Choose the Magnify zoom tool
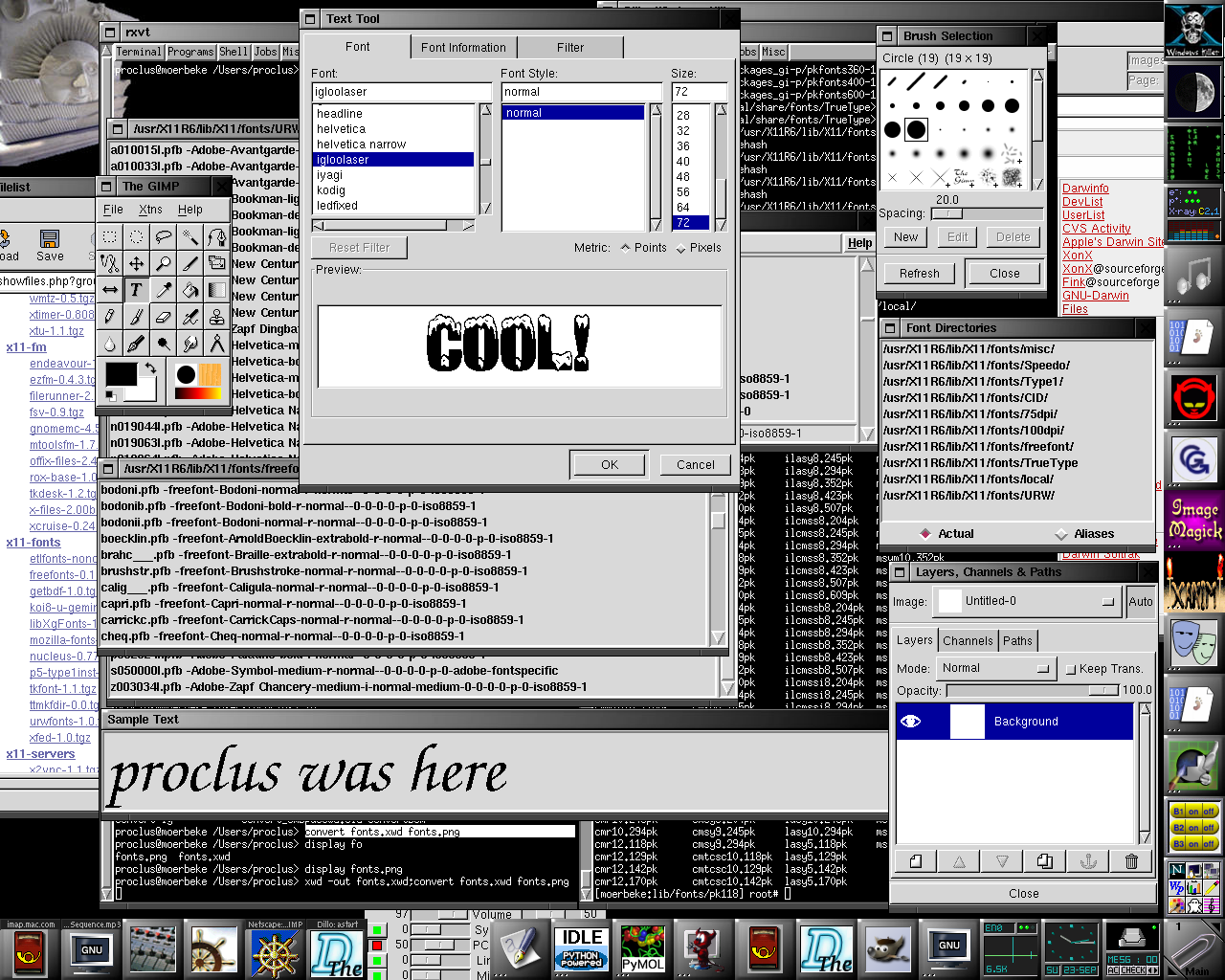The width and height of the screenshot is (1225, 980). (164, 263)
